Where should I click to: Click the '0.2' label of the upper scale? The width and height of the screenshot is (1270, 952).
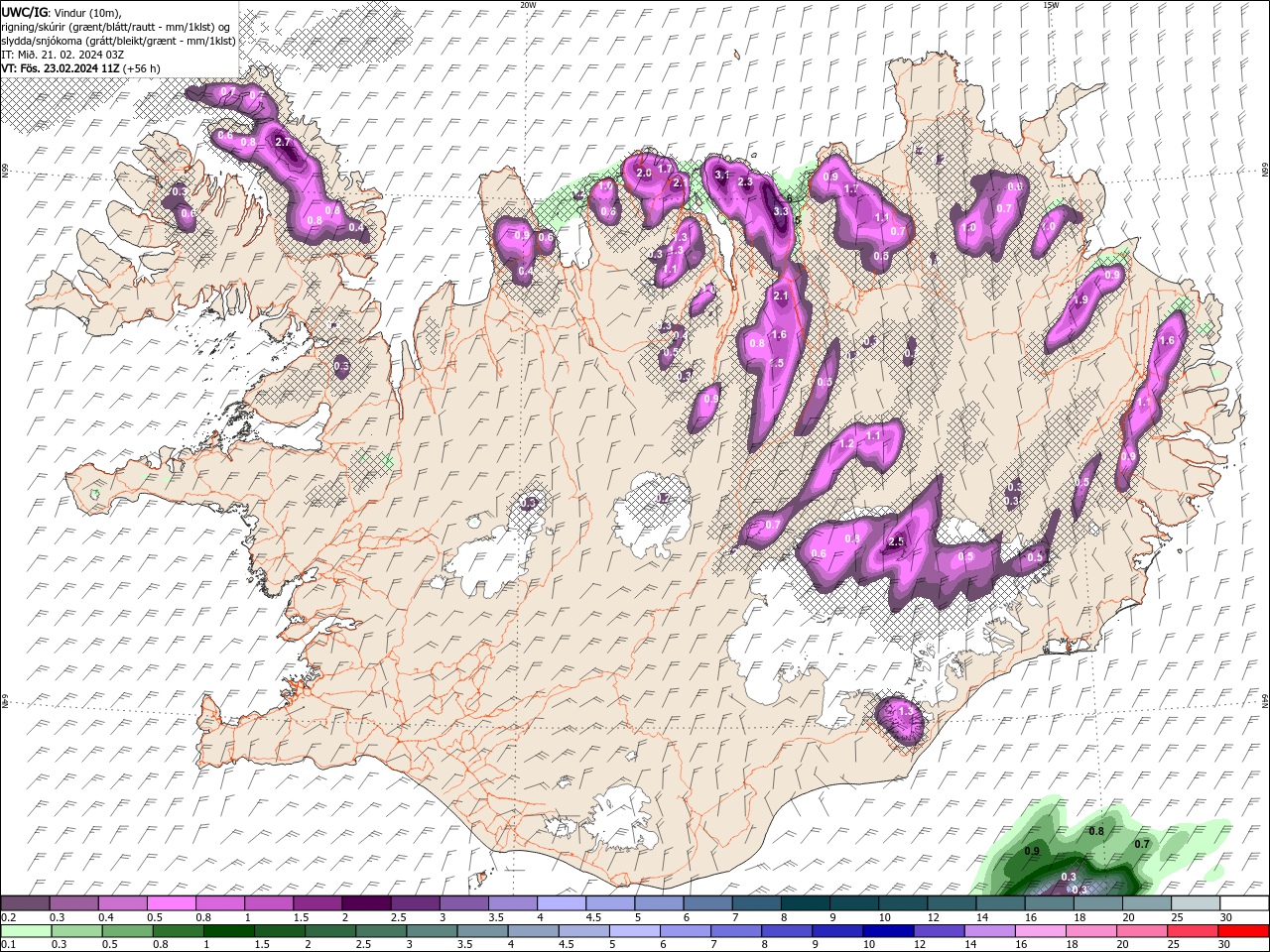8,917
